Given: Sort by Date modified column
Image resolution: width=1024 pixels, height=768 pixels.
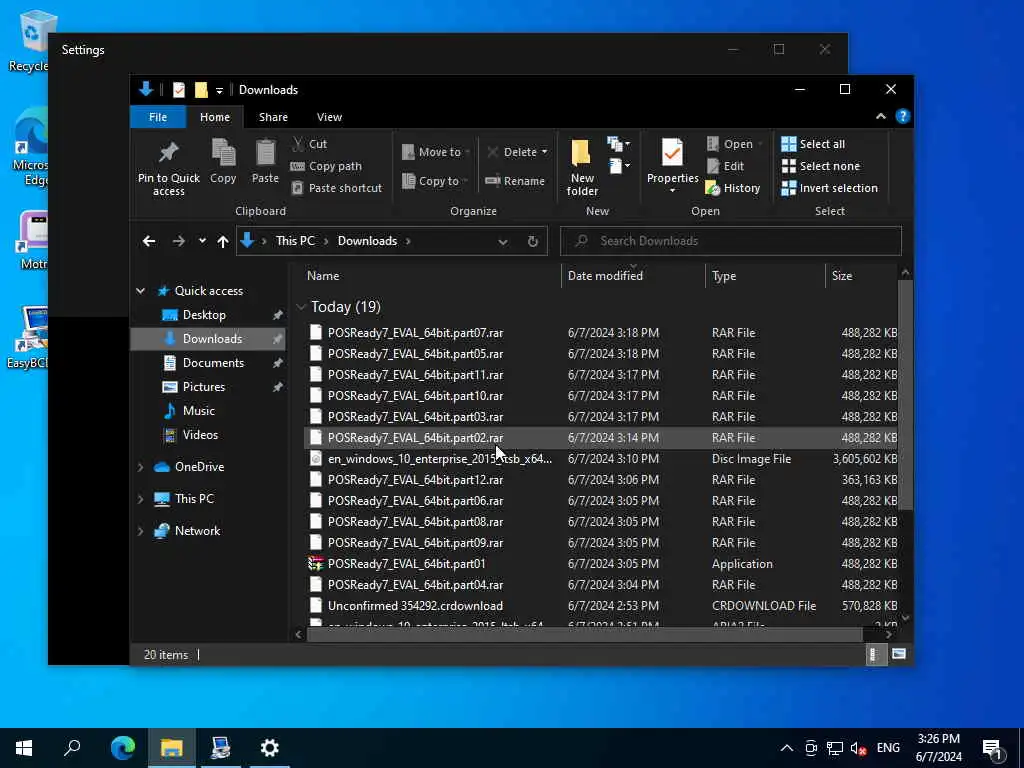Looking at the screenshot, I should point(633,276).
